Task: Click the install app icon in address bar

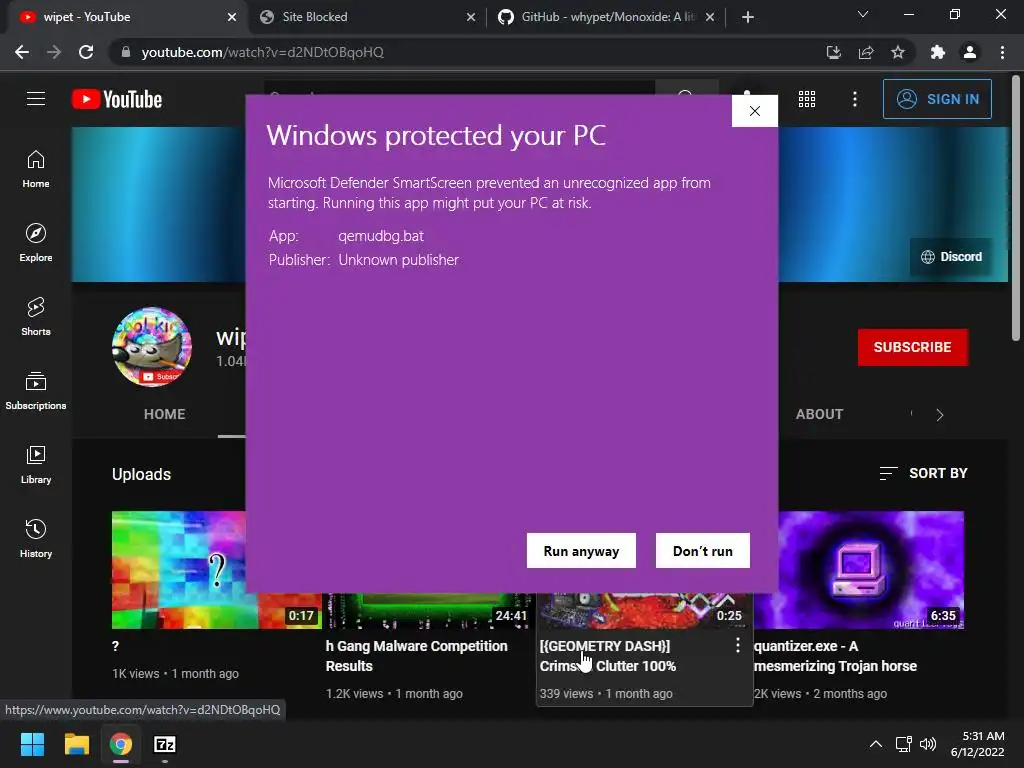Action: click(833, 52)
